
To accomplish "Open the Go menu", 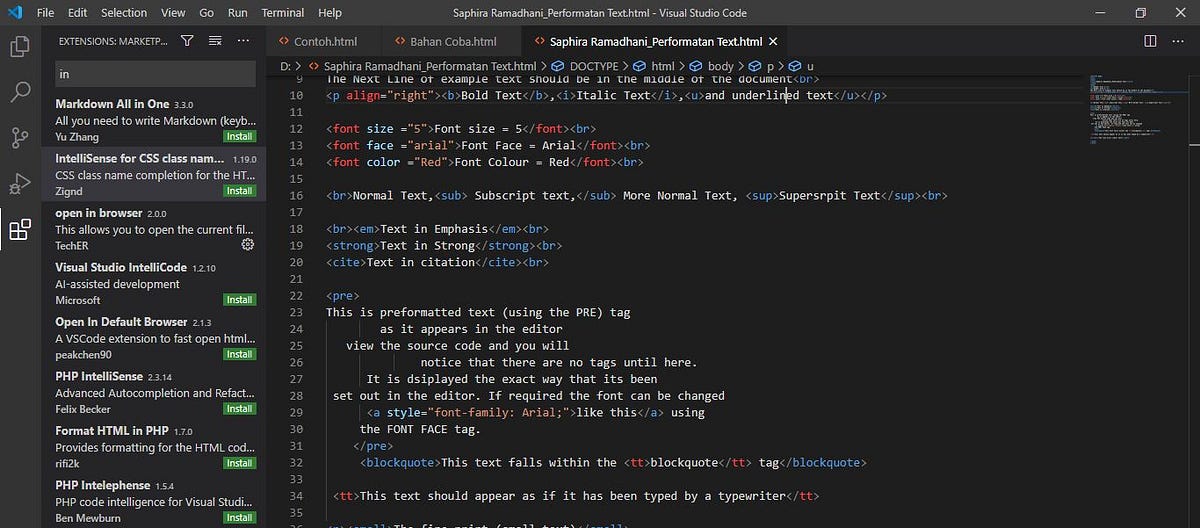I will pyautogui.click(x=207, y=13).
